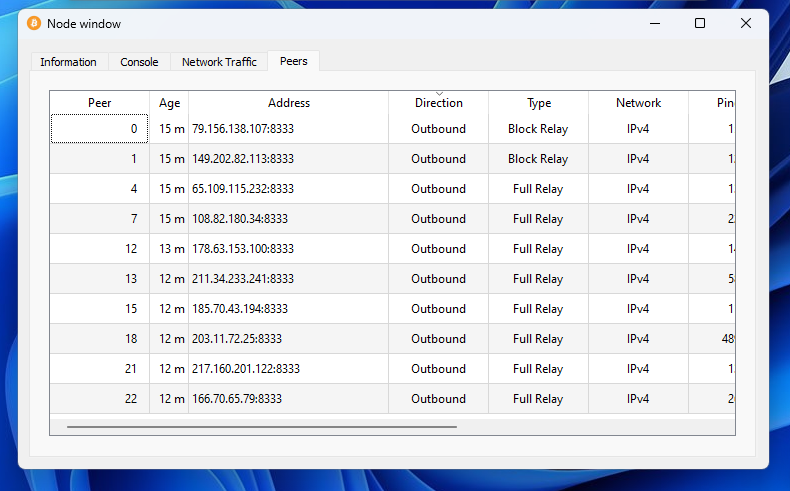
Task: Select address 178.63.153.100:8333
Action: pyautogui.click(x=243, y=249)
